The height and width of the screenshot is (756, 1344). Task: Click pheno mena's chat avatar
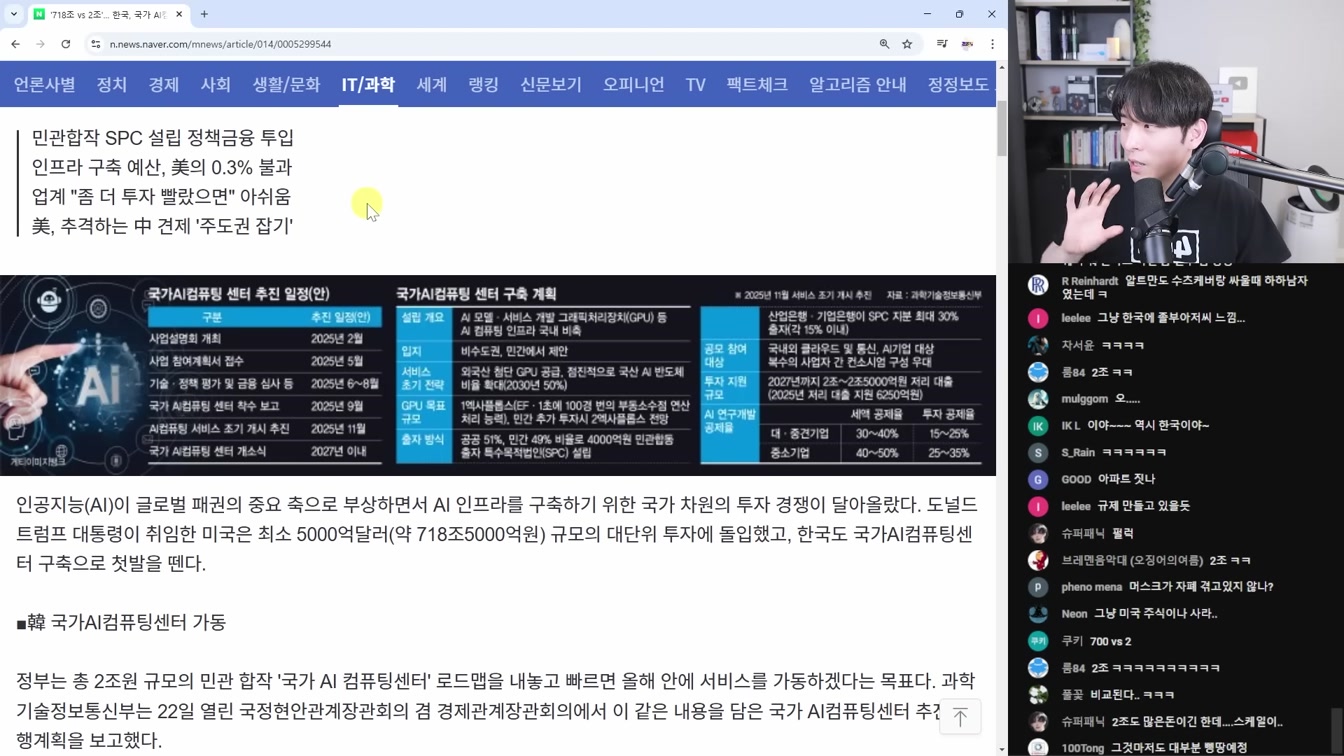[1038, 587]
